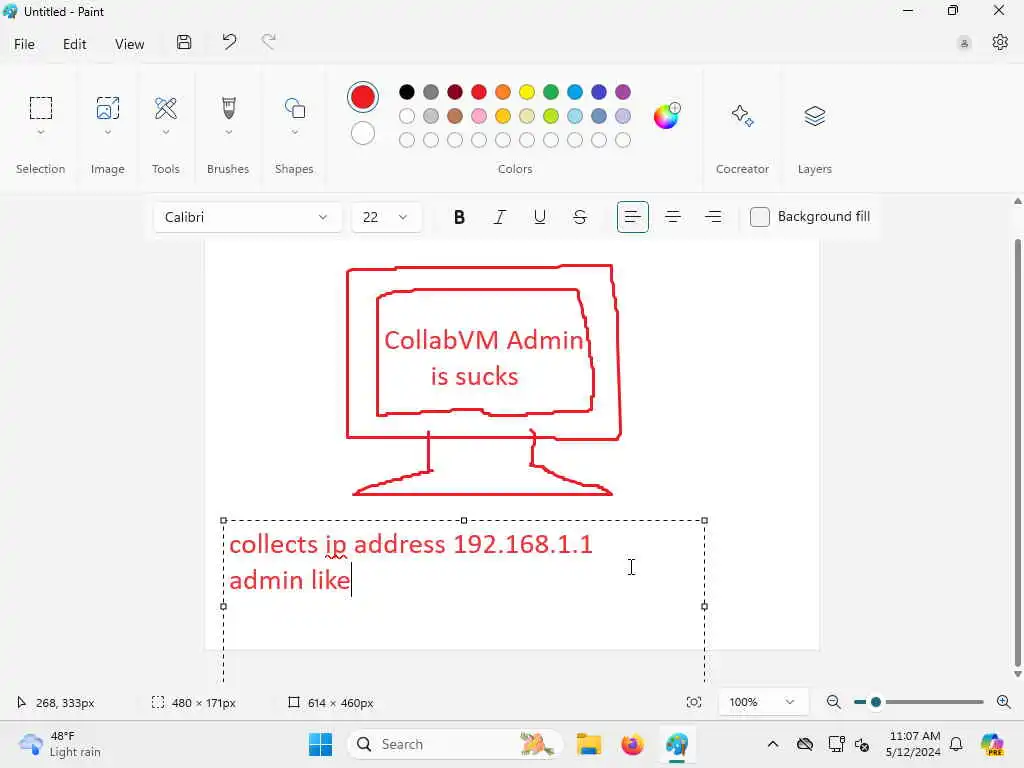1024x768 pixels.
Task: Open the Edit colors wheel
Action: click(x=667, y=116)
